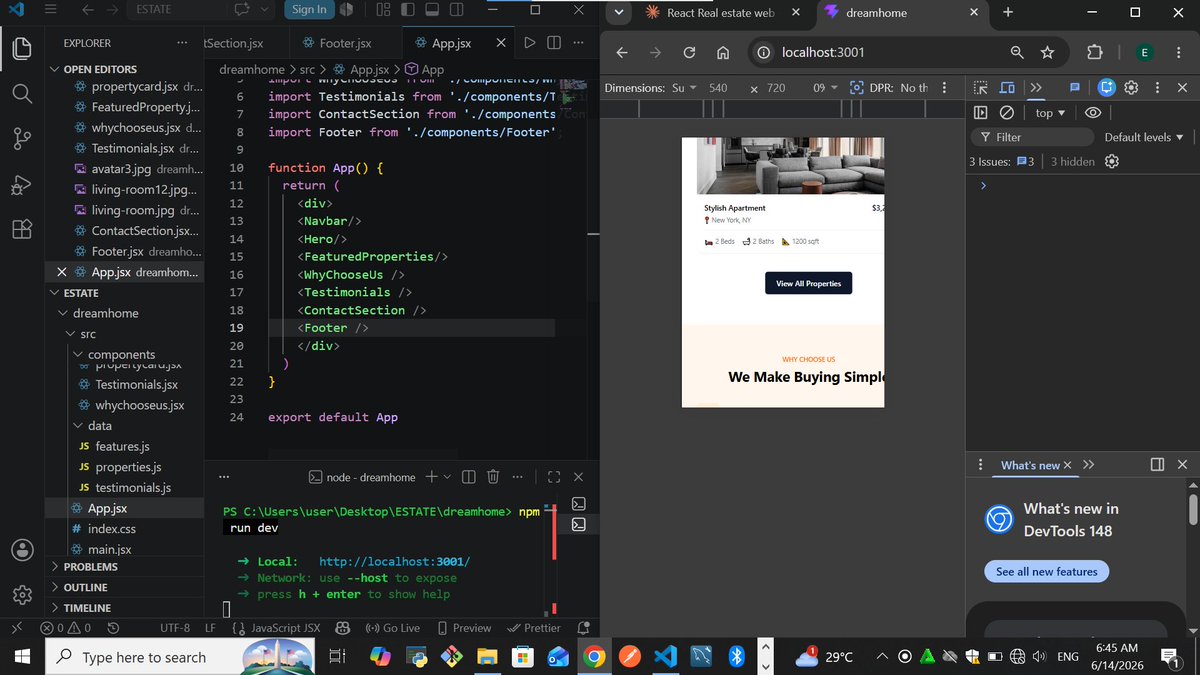This screenshot has height=675, width=1200.
Task: Open the console context 'top' dropdown
Action: coord(1050,113)
